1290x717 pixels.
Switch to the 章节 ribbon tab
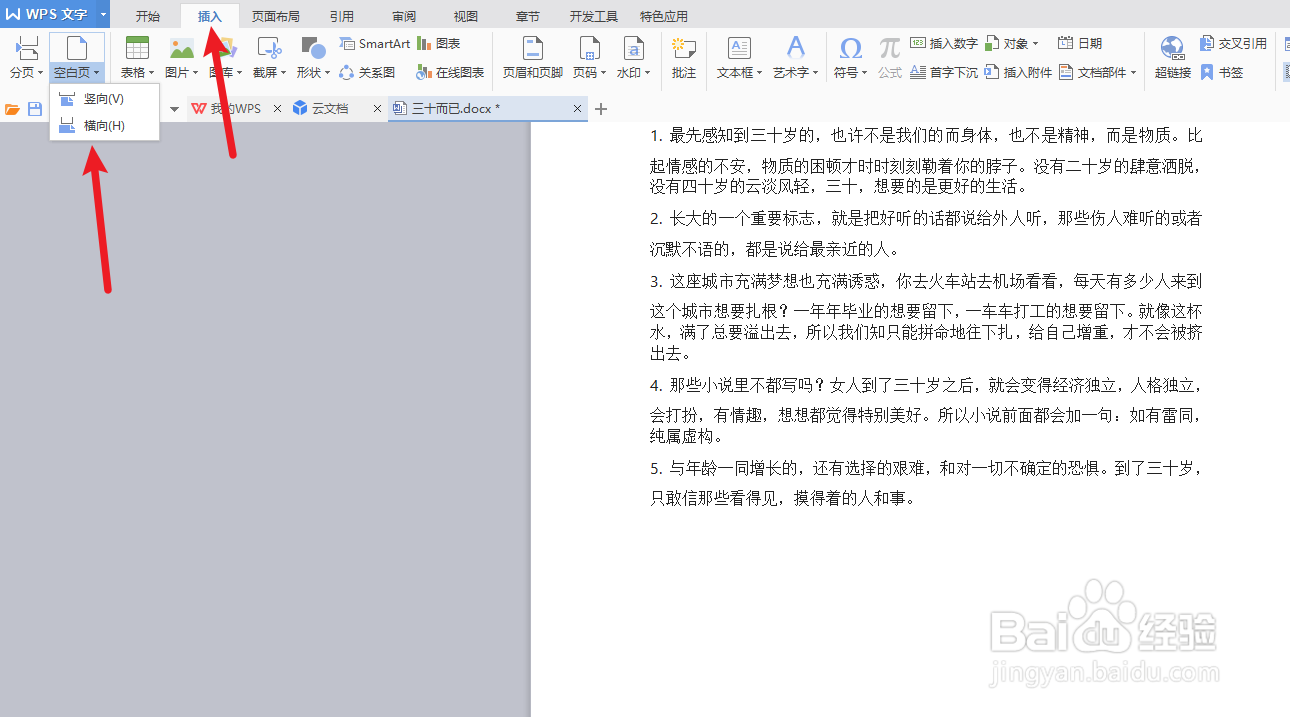coord(528,16)
